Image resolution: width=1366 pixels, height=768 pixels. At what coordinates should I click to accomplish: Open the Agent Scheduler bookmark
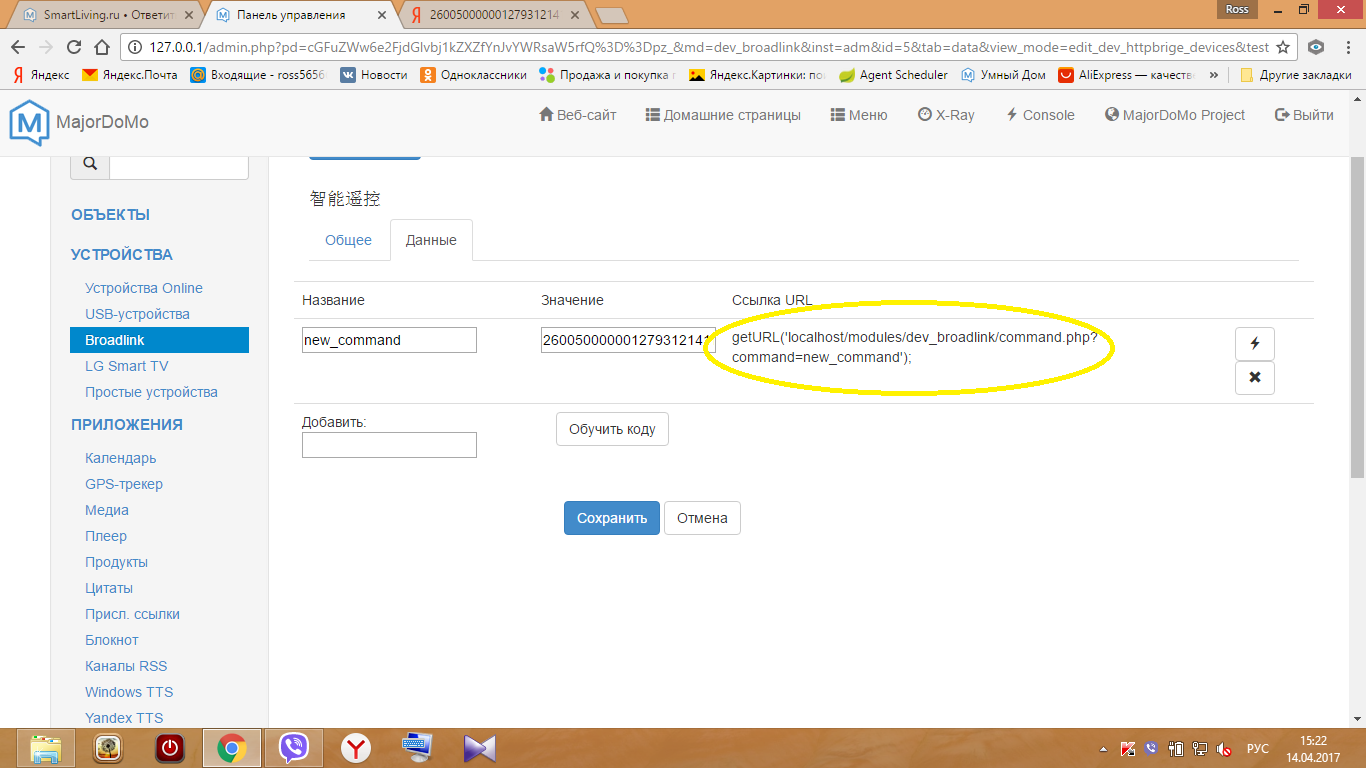(893, 75)
